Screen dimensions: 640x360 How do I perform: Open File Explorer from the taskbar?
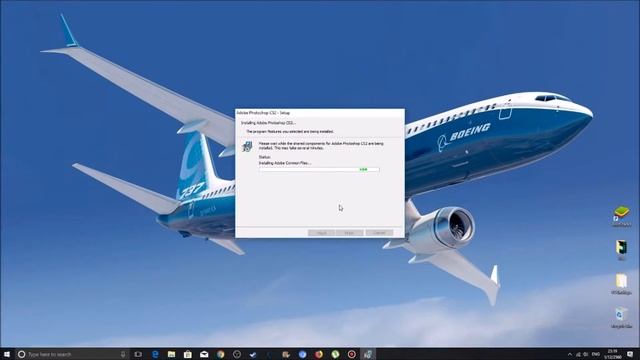pyautogui.click(x=171, y=354)
